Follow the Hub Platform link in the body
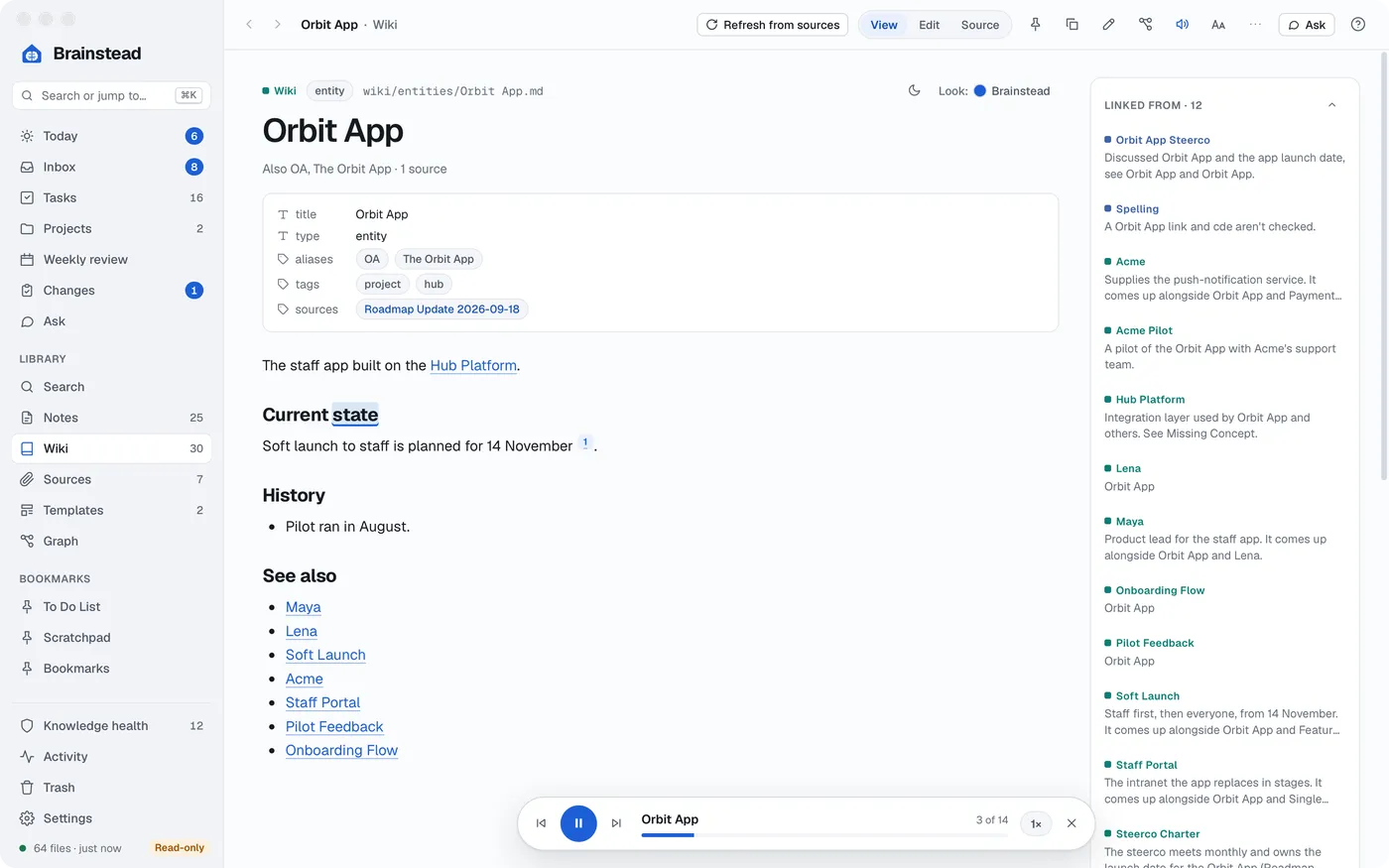The height and width of the screenshot is (868, 1389). [x=473, y=365]
